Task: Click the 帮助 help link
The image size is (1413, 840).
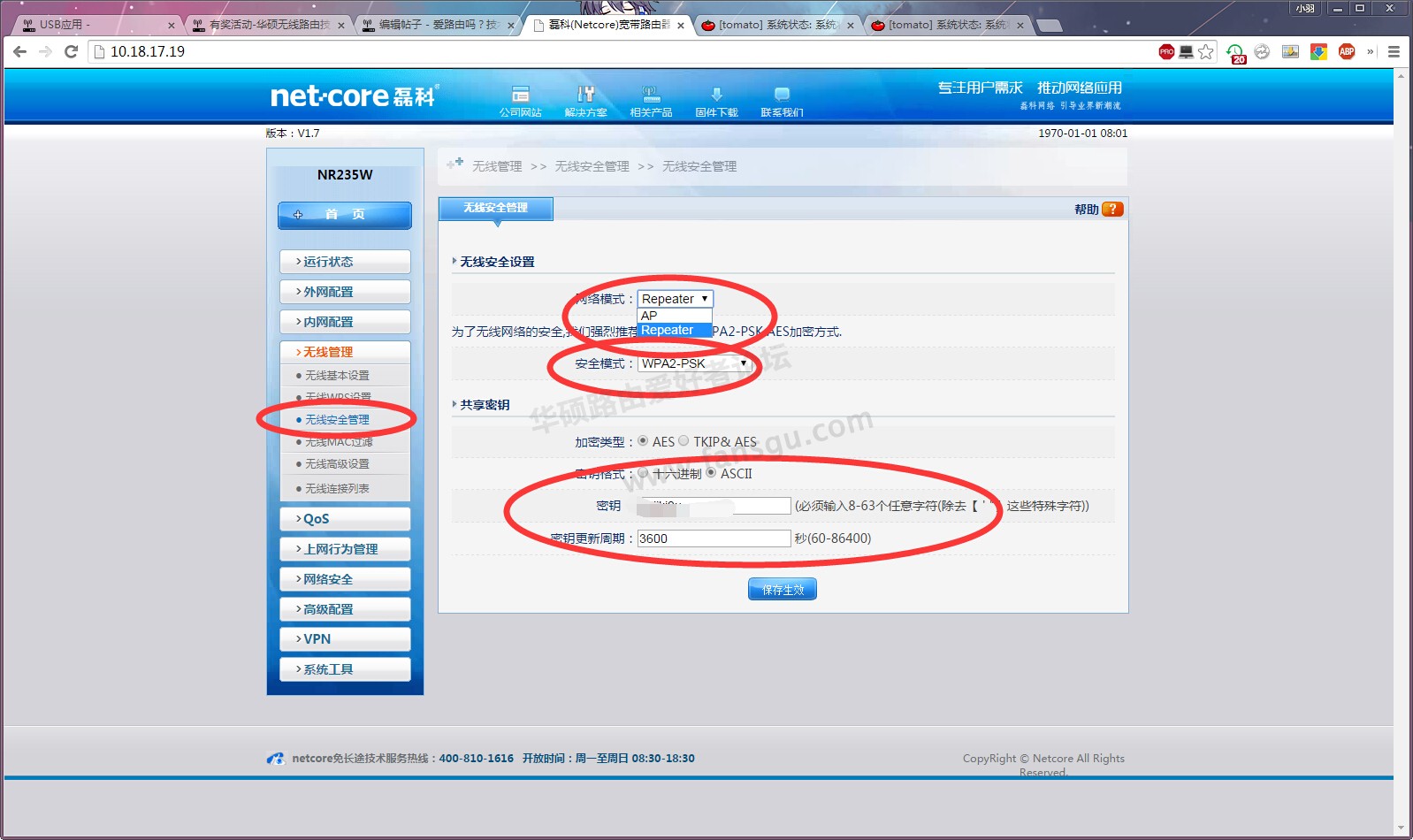Action: point(1087,210)
